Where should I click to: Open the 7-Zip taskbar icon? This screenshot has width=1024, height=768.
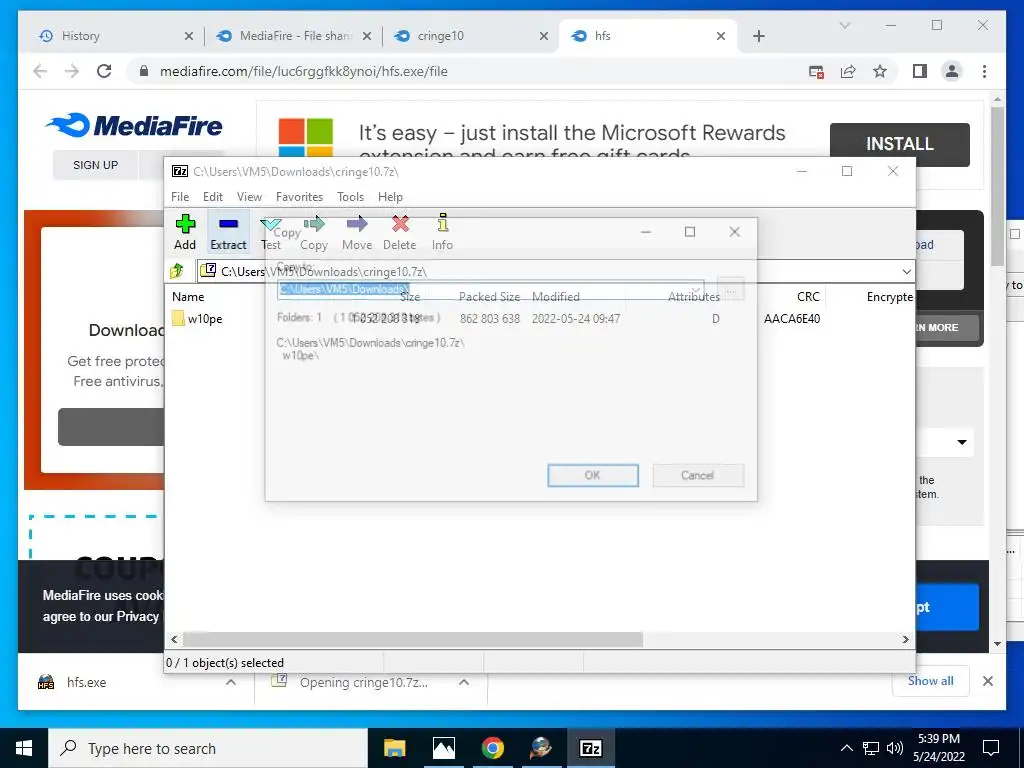coord(590,748)
